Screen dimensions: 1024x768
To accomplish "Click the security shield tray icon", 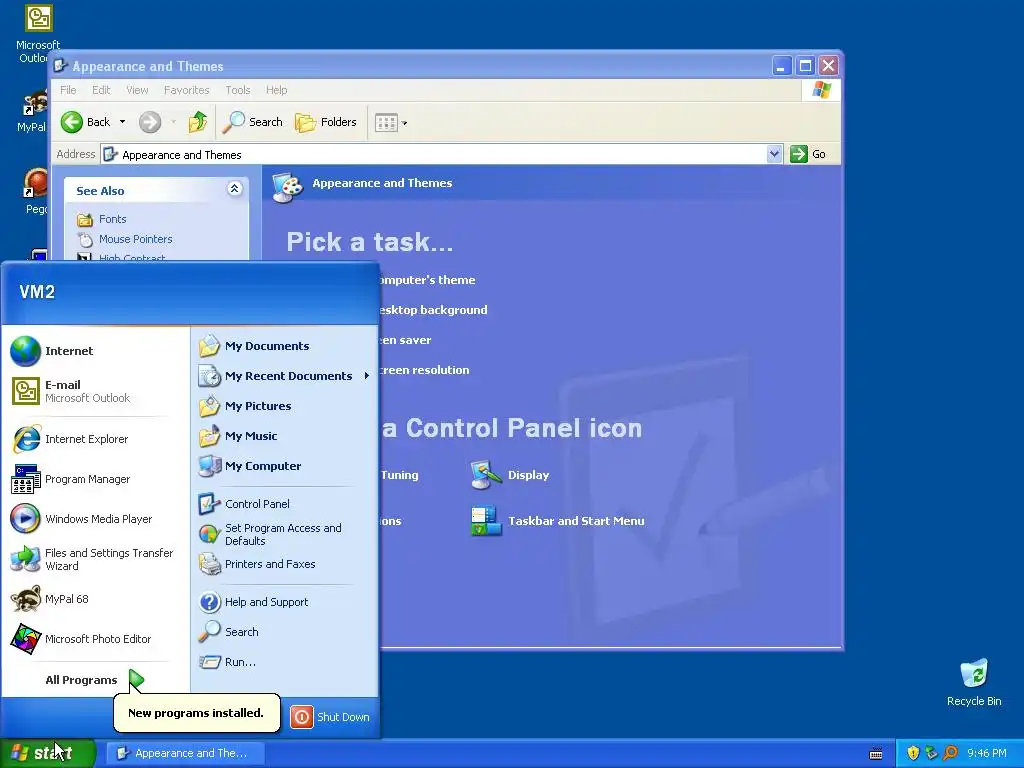I will (913, 753).
